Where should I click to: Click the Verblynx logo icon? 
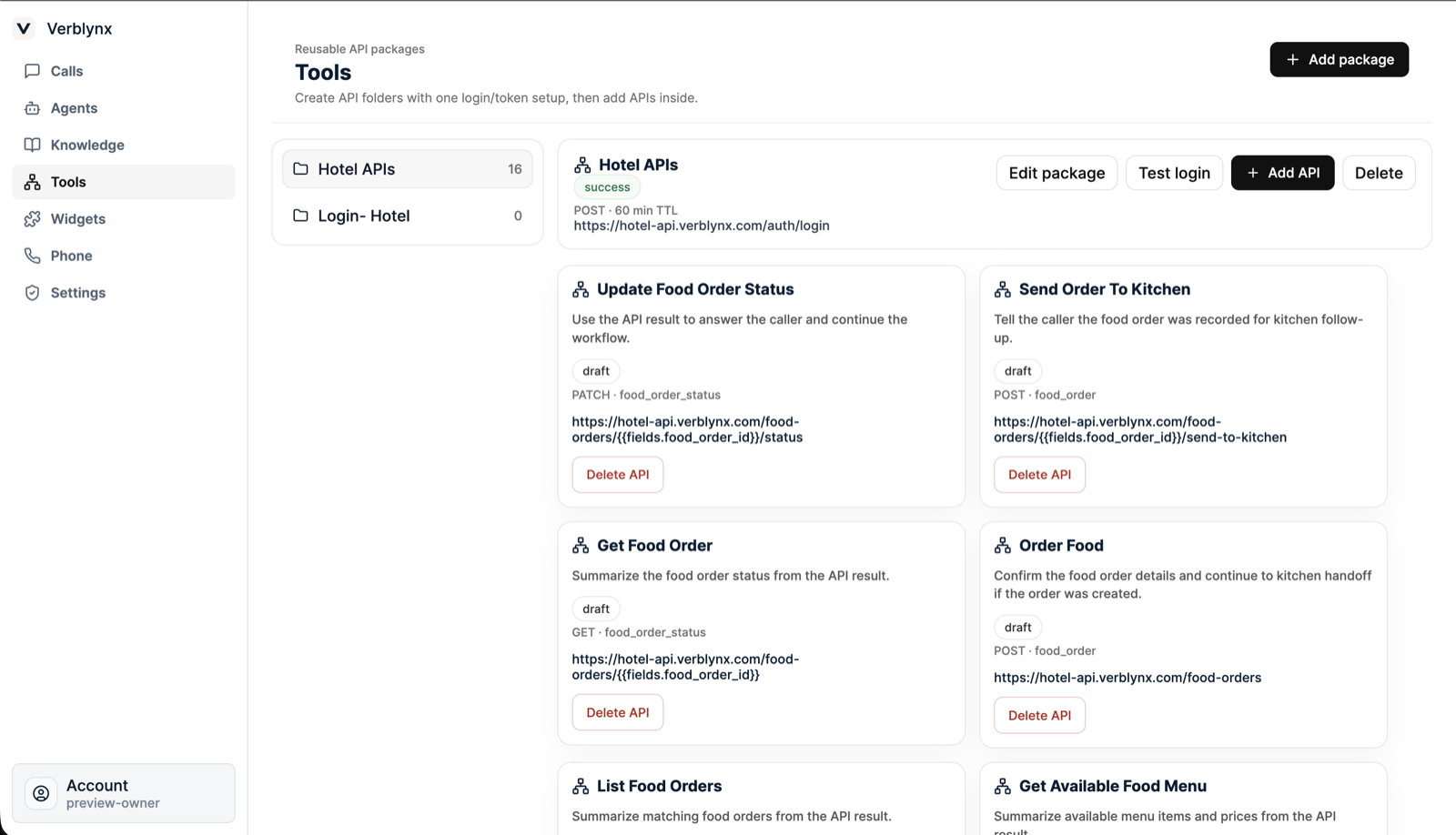coord(24,28)
